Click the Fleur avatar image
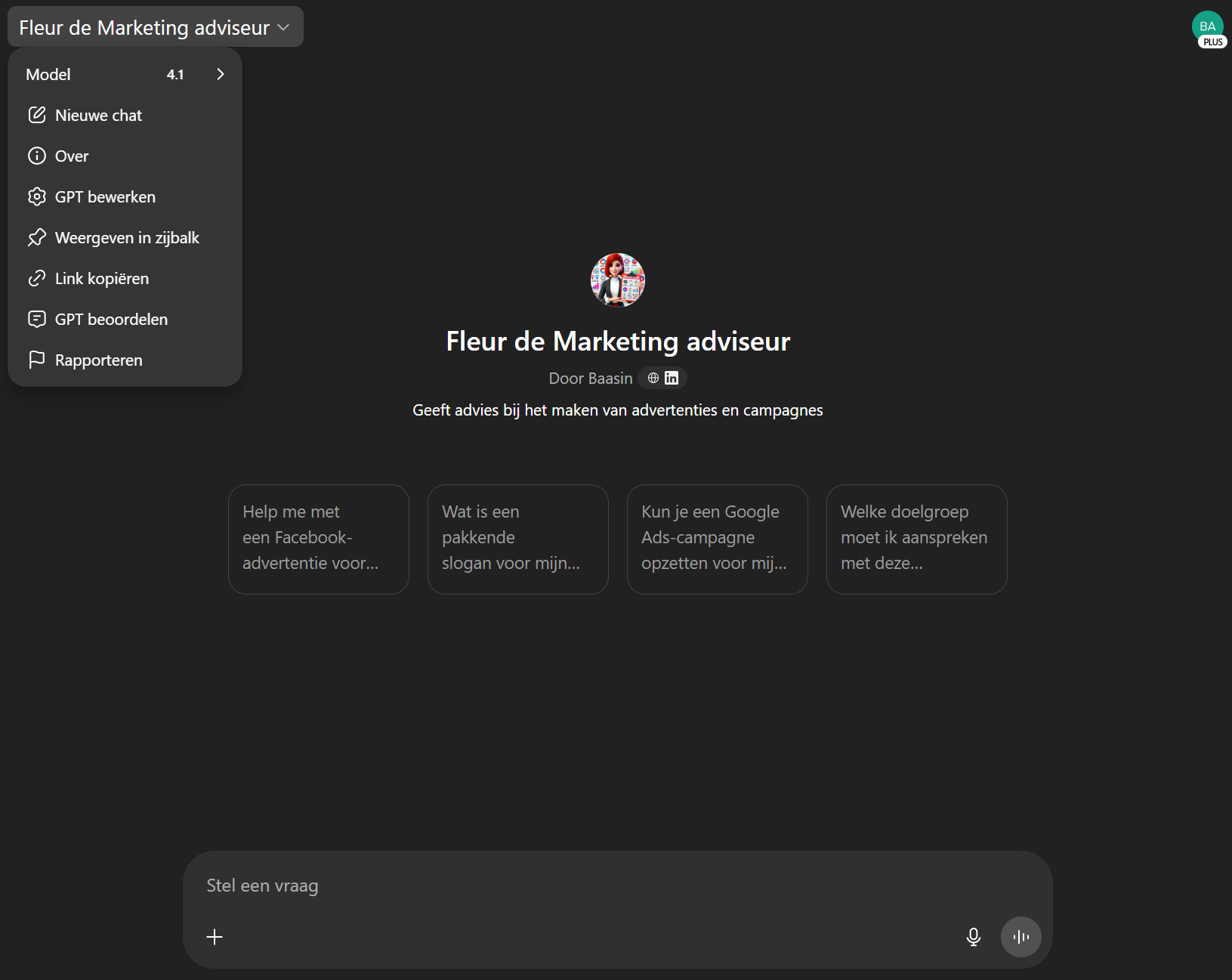This screenshot has width=1232, height=980. pos(617,280)
